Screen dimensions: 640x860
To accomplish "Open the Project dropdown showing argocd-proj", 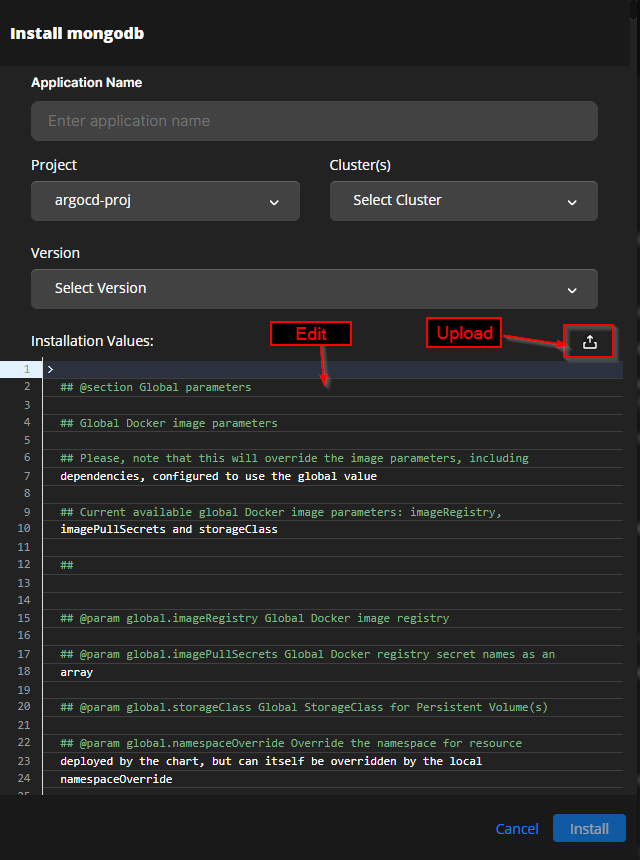I will pos(165,201).
